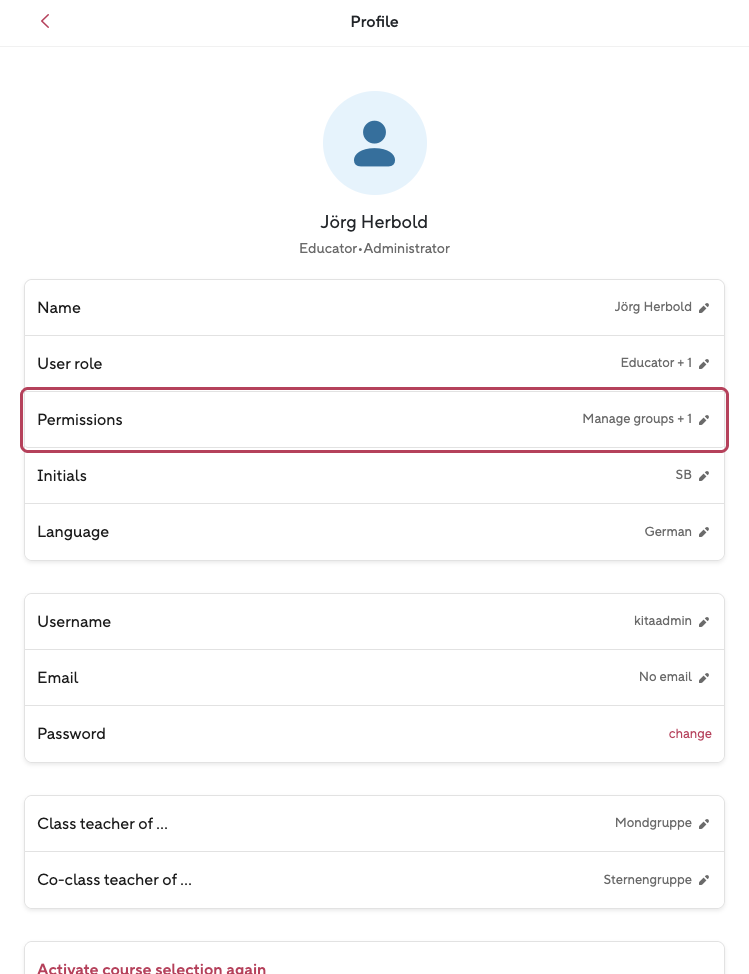Viewport: 749px width, 974px height.
Task: Click the back arrow icon
Action: (x=45, y=22)
